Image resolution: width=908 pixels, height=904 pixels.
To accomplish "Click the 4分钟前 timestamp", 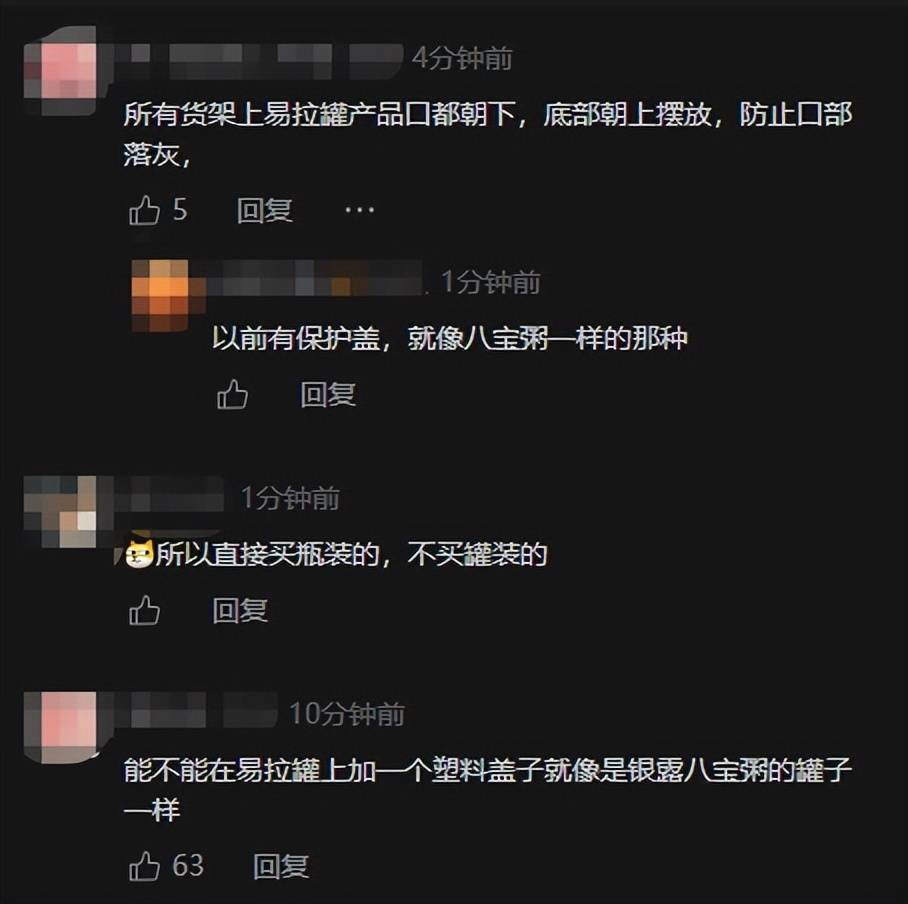I will point(462,58).
